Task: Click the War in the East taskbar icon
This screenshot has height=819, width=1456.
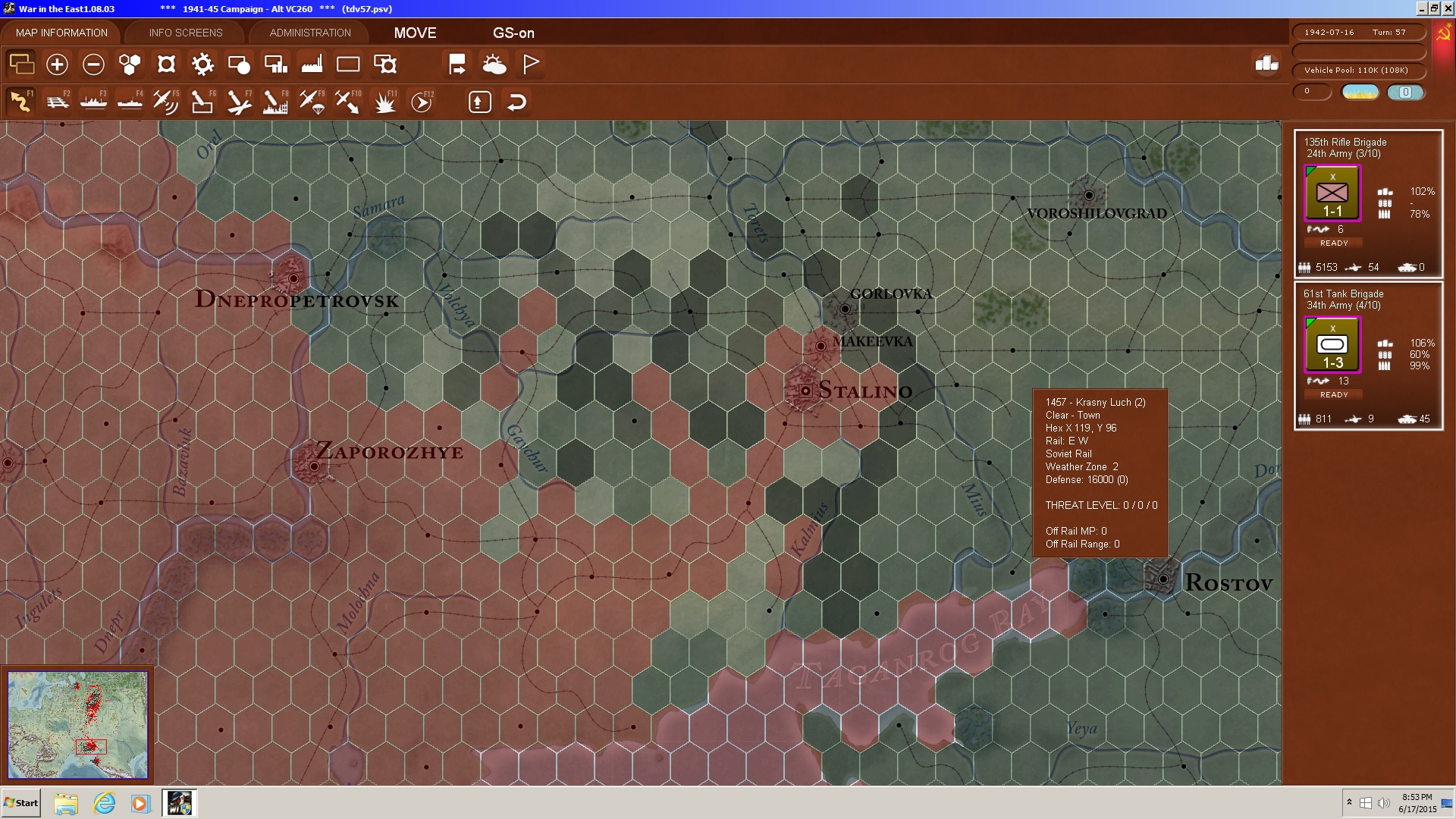Action: [180, 803]
